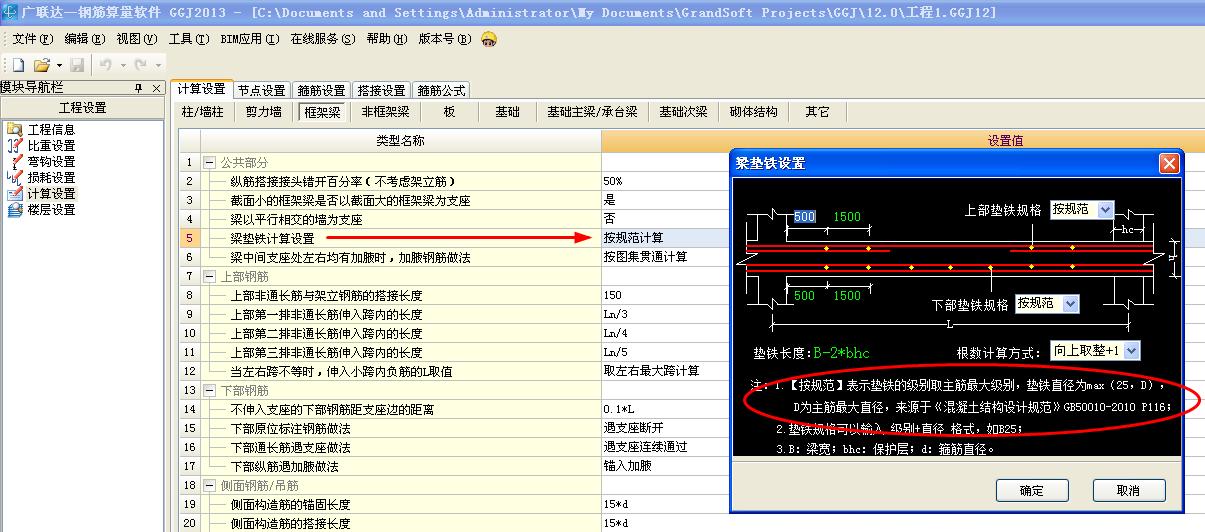The height and width of the screenshot is (532, 1205).
Task: Collapse the 侧面钢筋/吊筋 group
Action: coord(209,485)
